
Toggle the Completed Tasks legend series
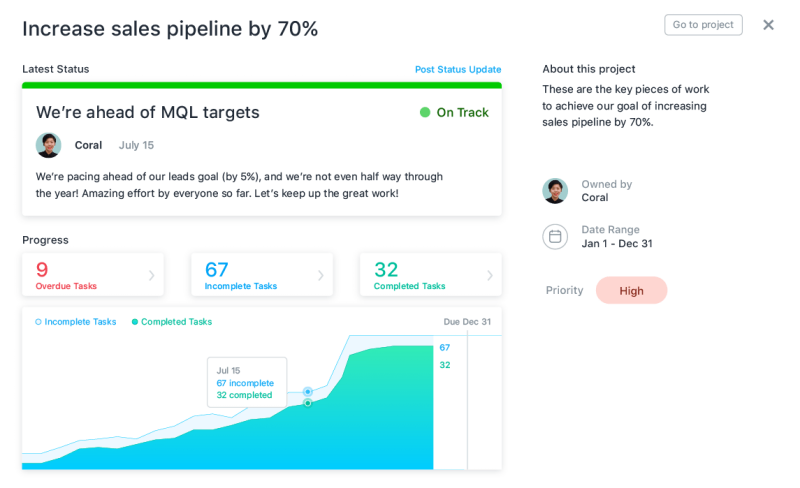(x=172, y=322)
